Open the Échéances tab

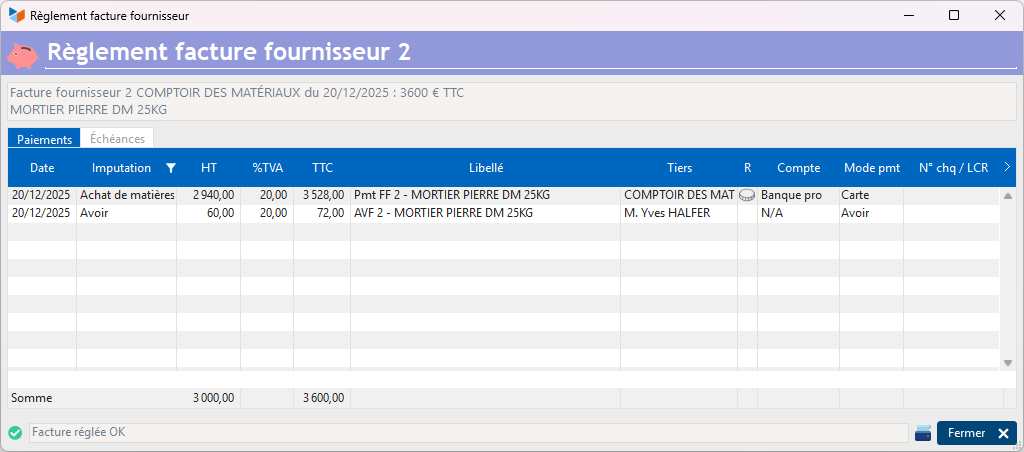[x=117, y=139]
